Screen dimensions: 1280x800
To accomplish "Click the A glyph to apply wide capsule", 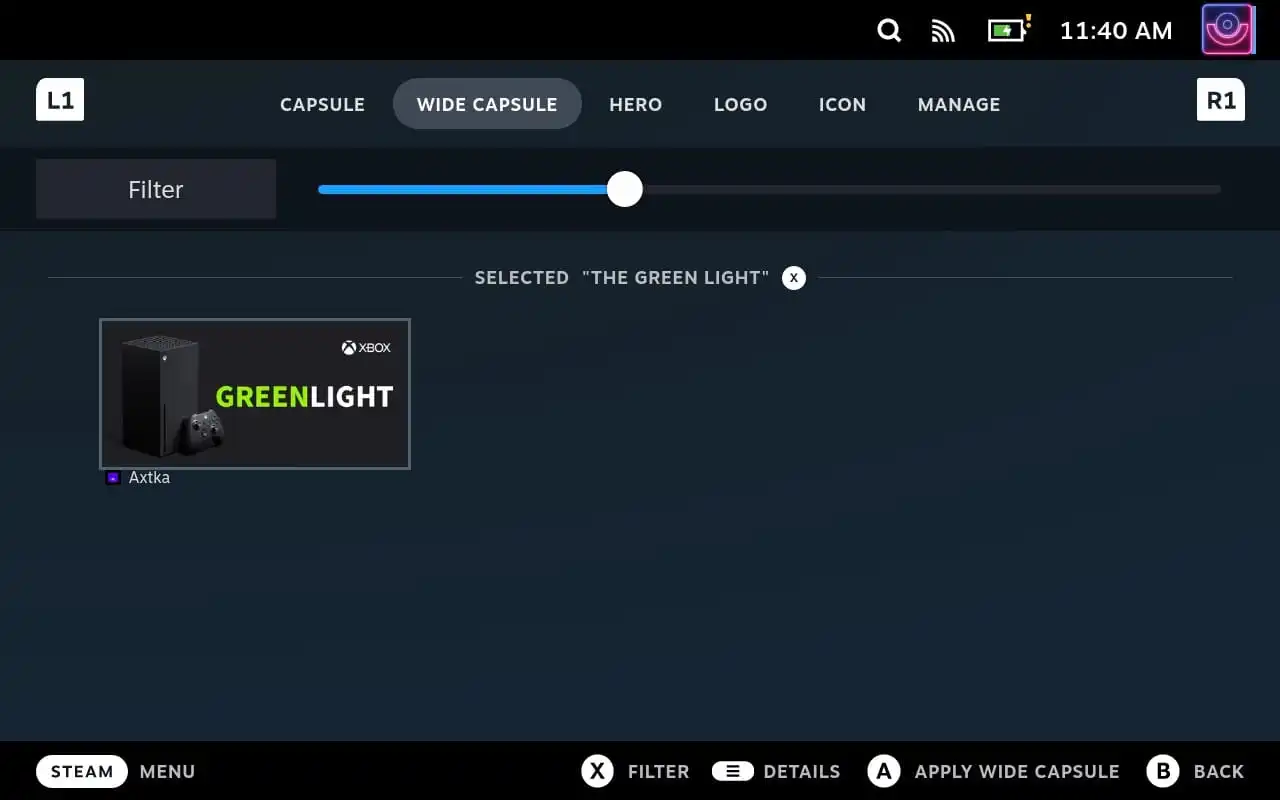I will pyautogui.click(x=884, y=771).
